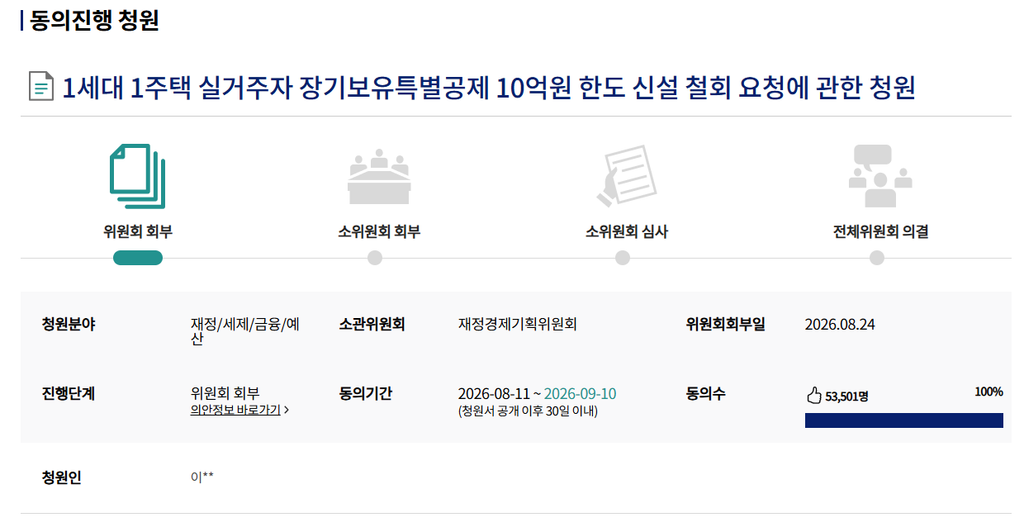Click the 전체위원회 의결 step label
Image resolution: width=1024 pixels, height=523 pixels.
pos(880,231)
